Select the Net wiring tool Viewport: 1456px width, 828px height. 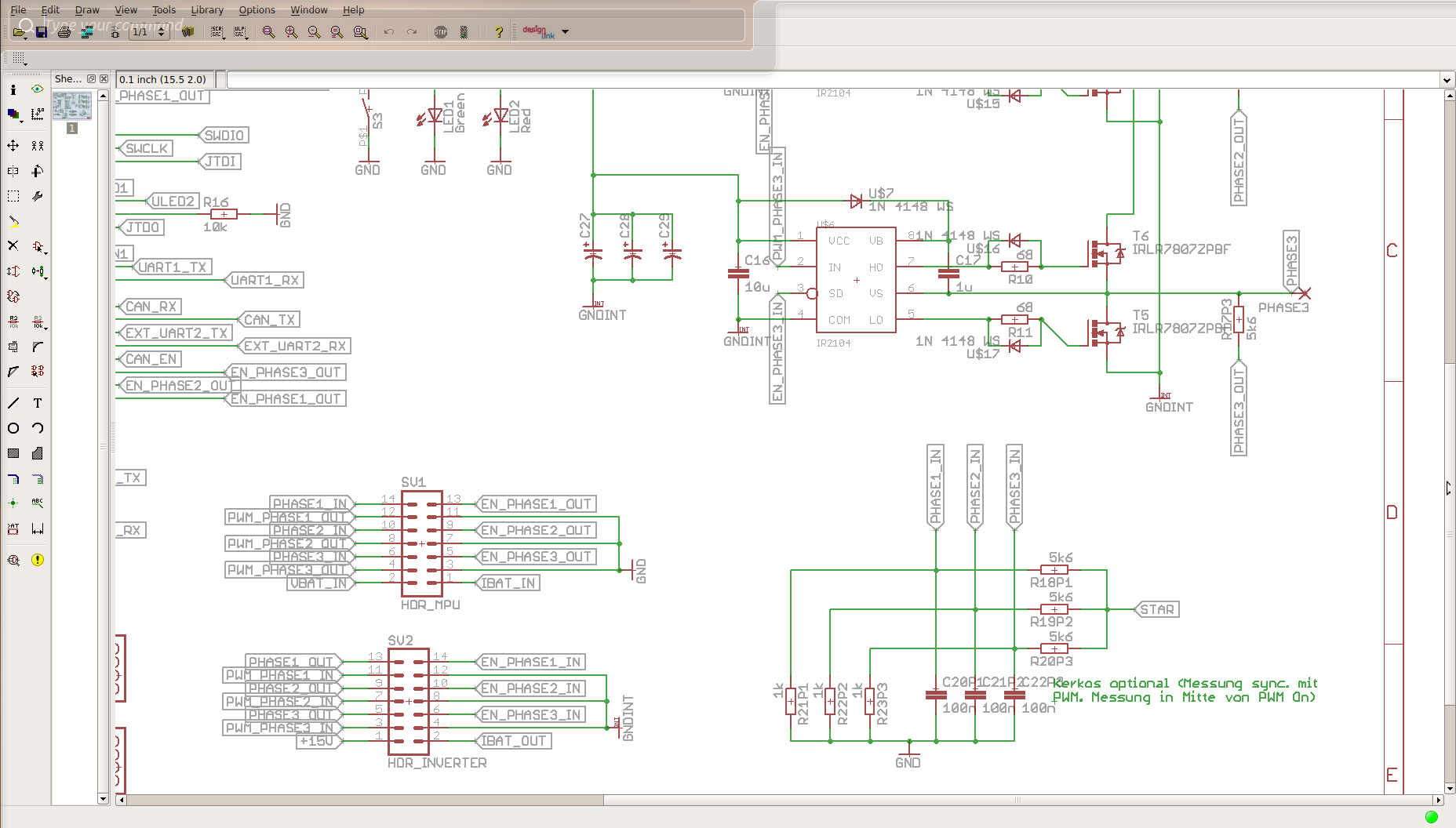click(37, 478)
